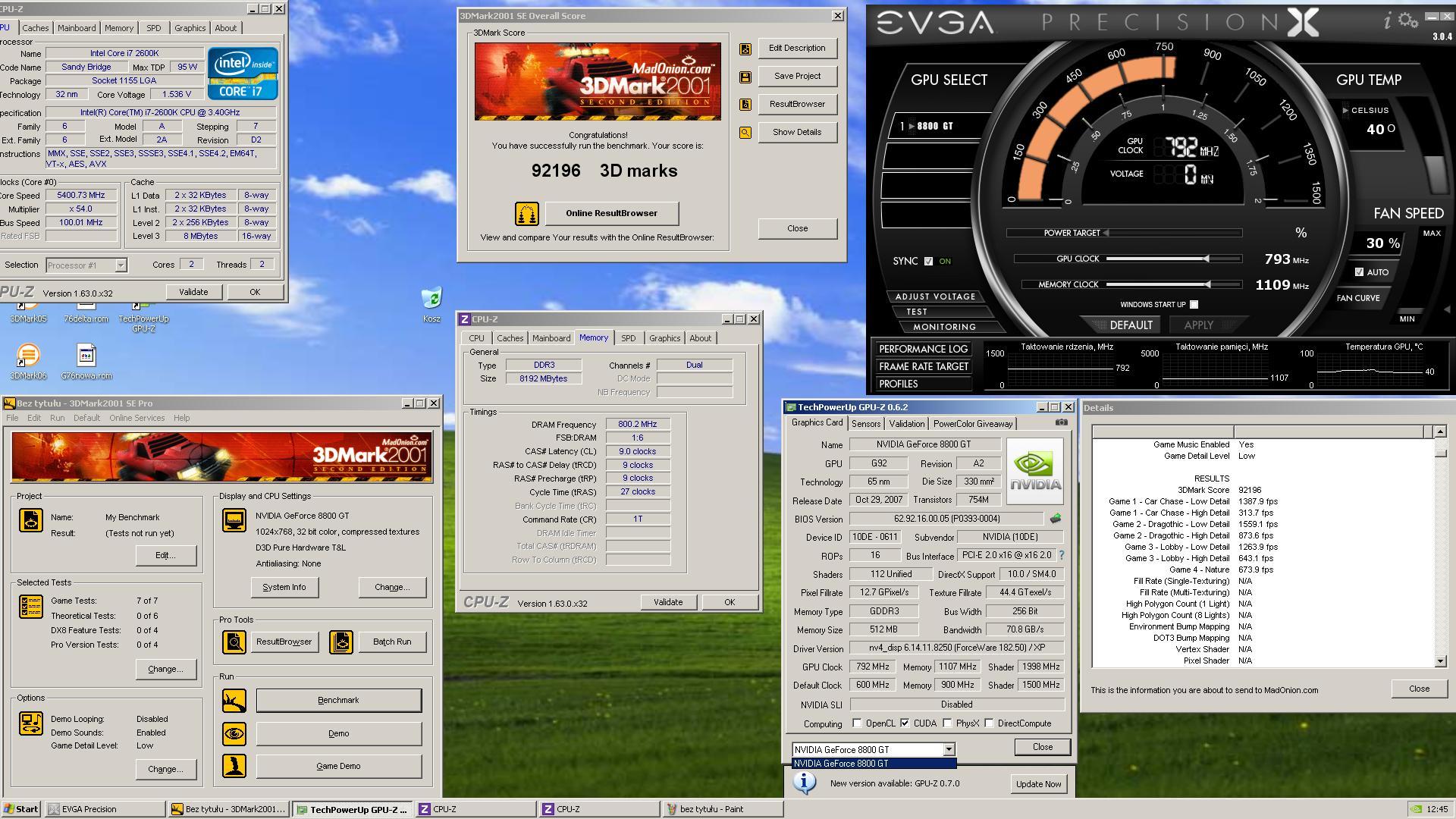Check the OpenCL computing checkbox

[x=857, y=723]
